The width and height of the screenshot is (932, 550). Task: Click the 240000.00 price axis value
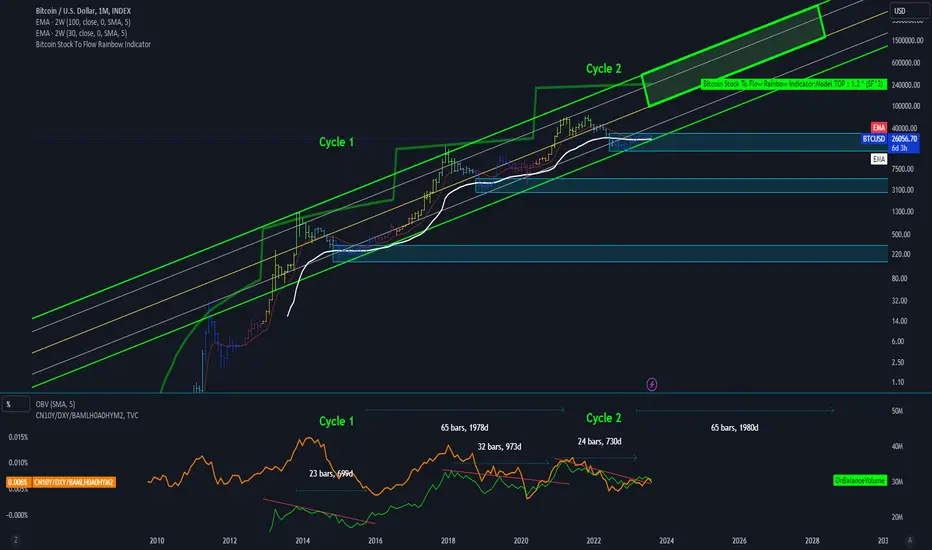tap(906, 85)
